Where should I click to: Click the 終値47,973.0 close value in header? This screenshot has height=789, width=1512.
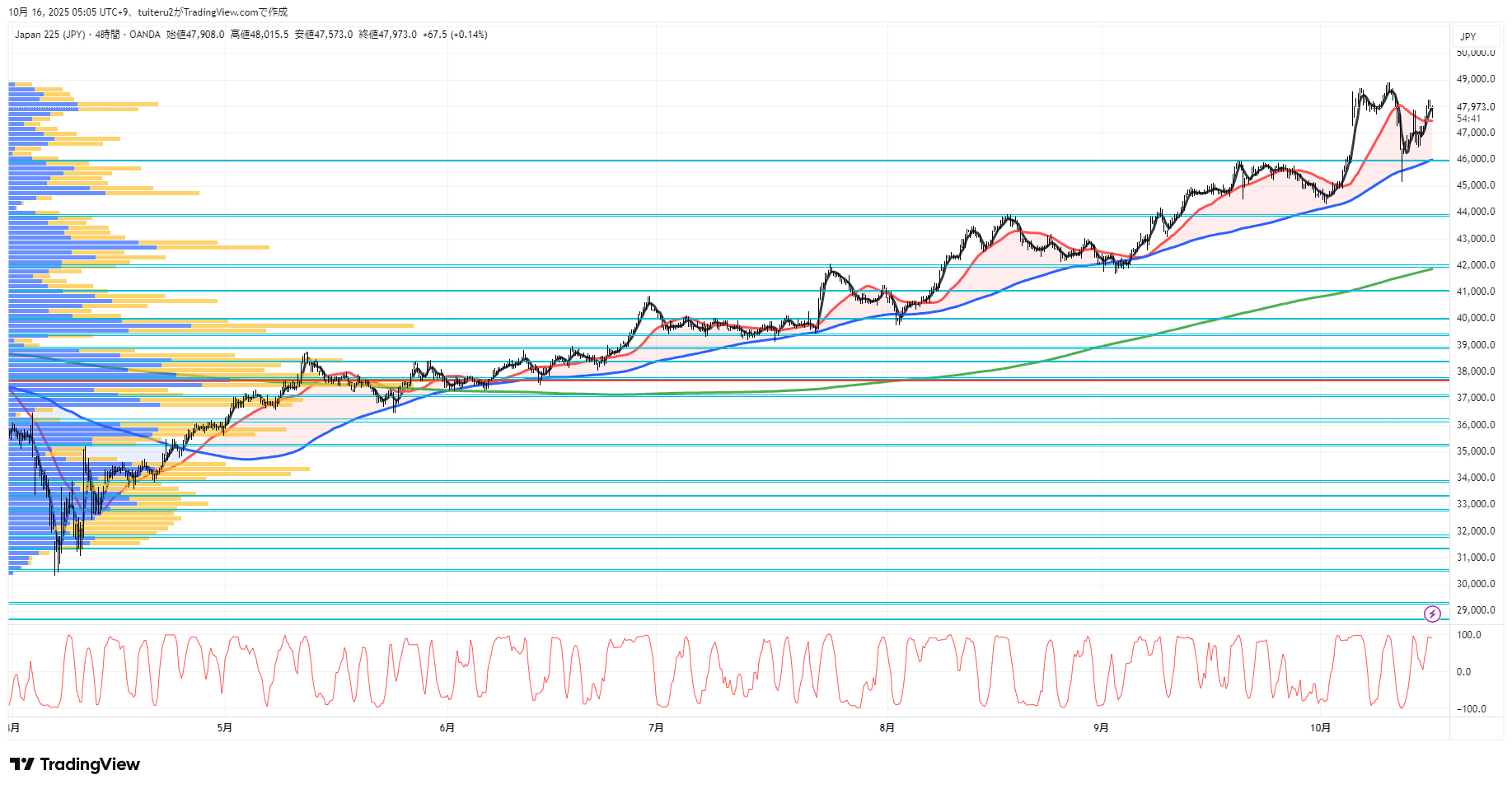point(387,35)
